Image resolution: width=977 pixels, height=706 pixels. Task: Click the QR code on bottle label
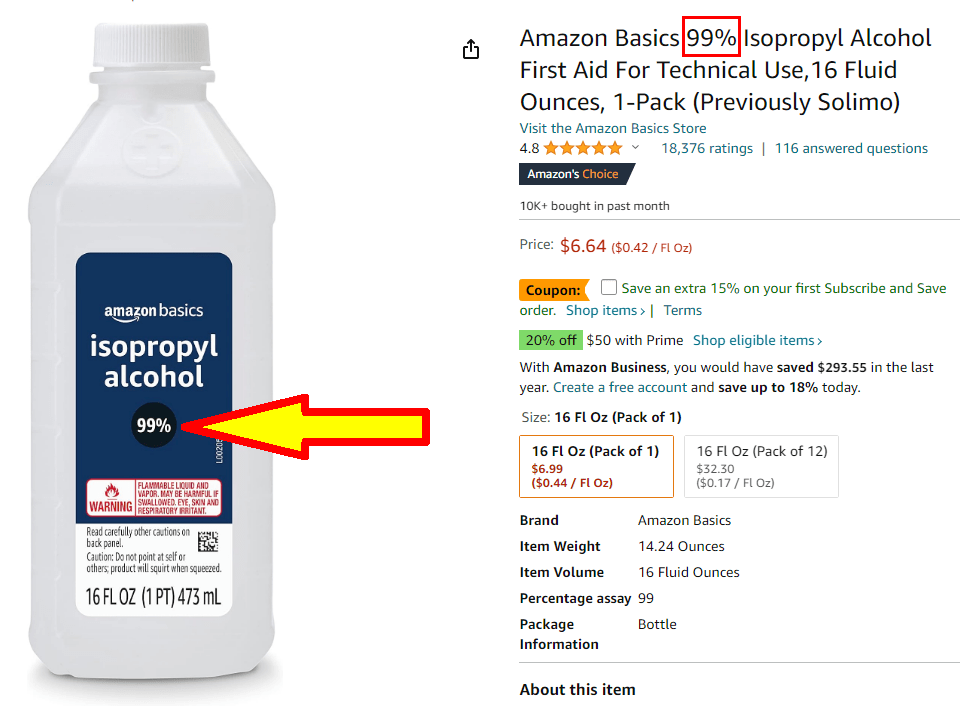tap(208, 541)
